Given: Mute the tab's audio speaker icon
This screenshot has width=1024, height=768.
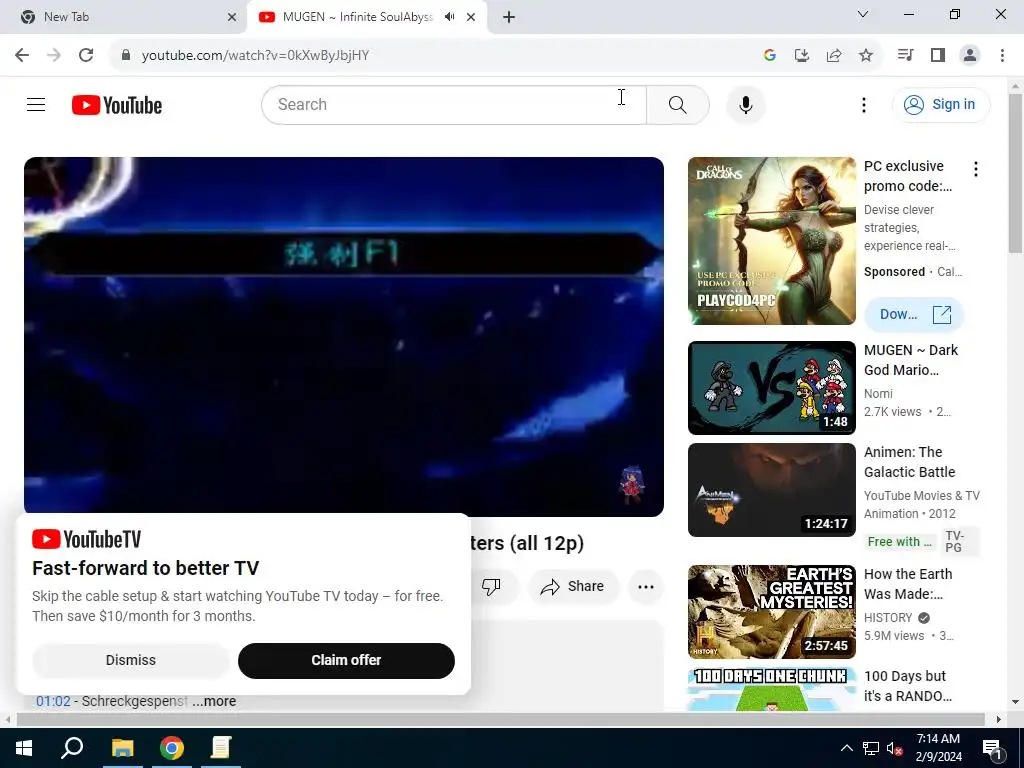Looking at the screenshot, I should pos(449,17).
